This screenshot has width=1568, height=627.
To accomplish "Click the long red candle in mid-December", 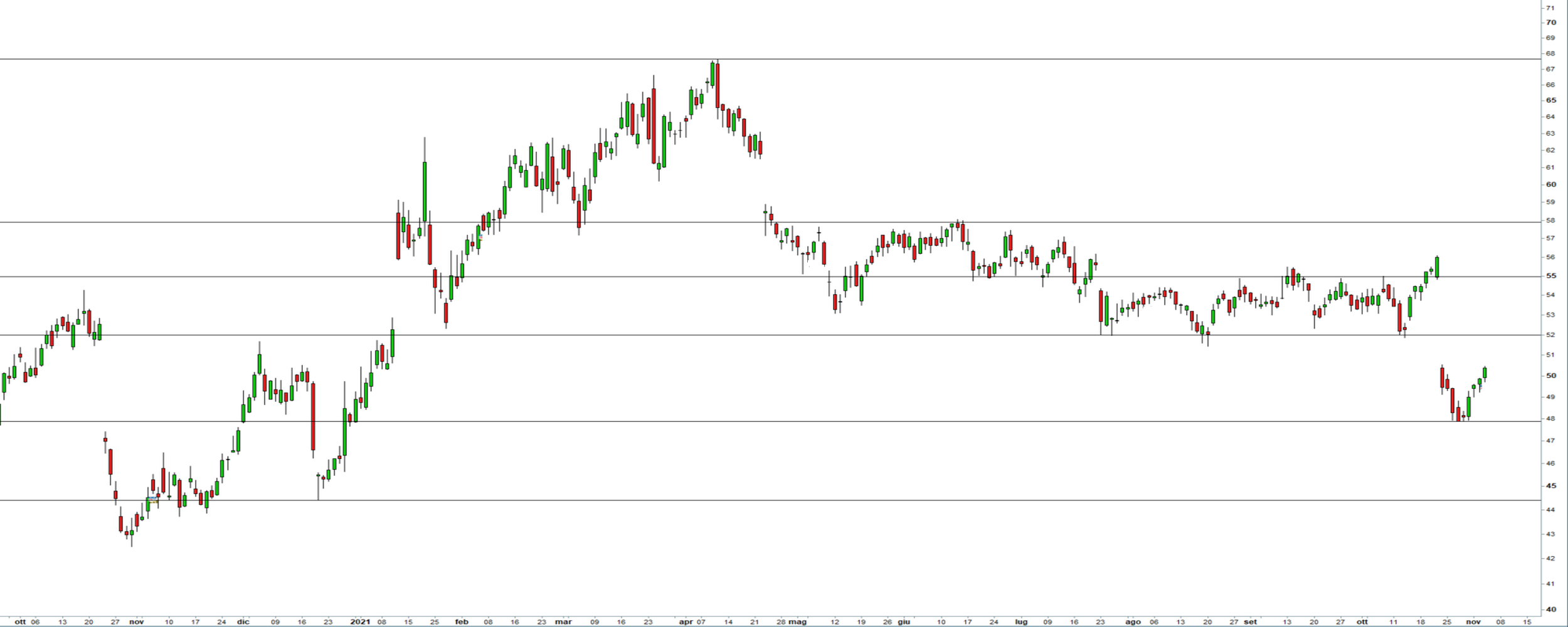I will pos(313,417).
